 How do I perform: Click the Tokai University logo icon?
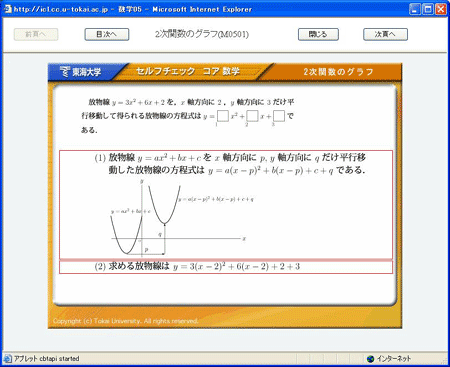point(64,71)
